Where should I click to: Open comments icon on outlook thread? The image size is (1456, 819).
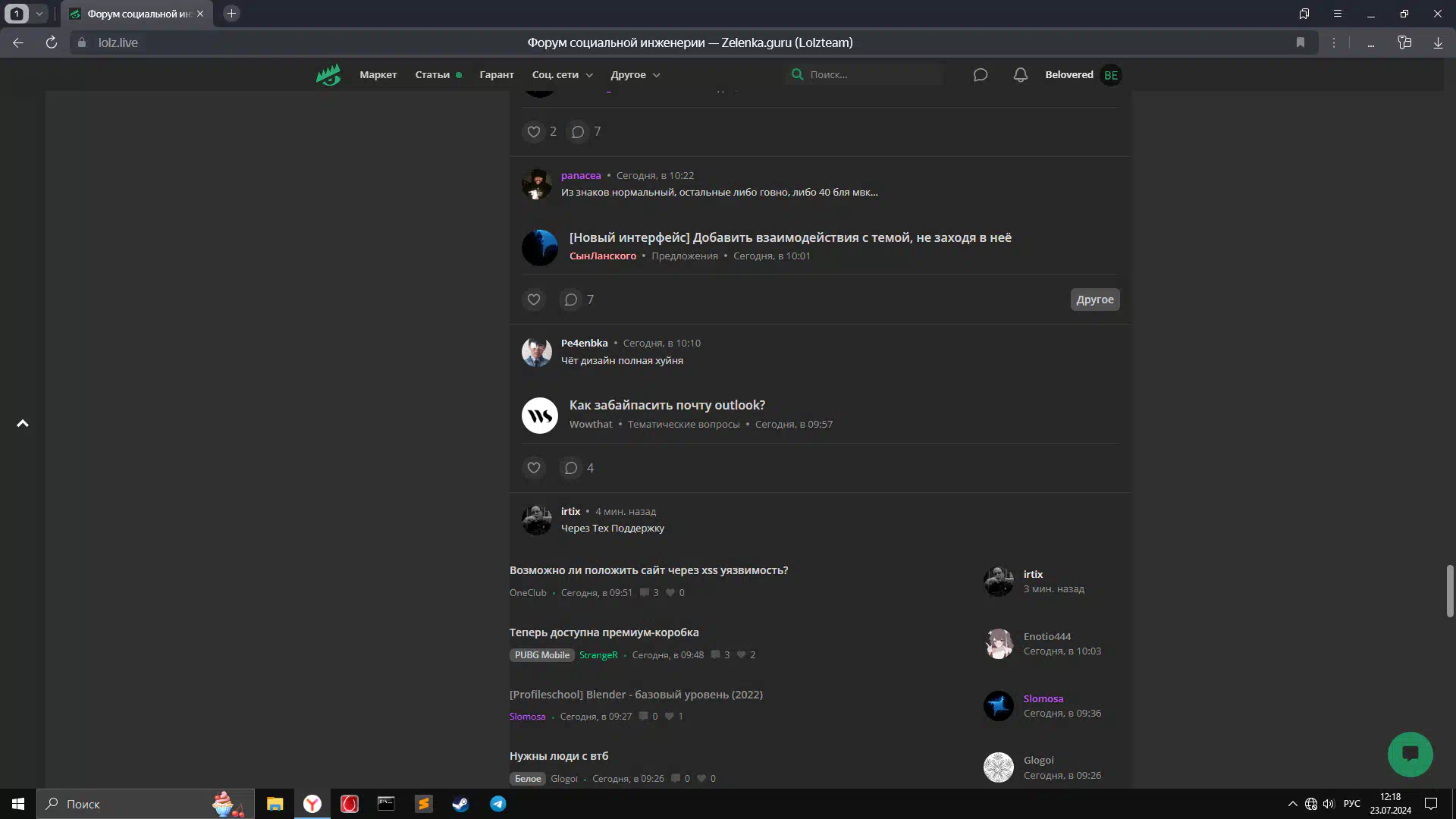571,468
